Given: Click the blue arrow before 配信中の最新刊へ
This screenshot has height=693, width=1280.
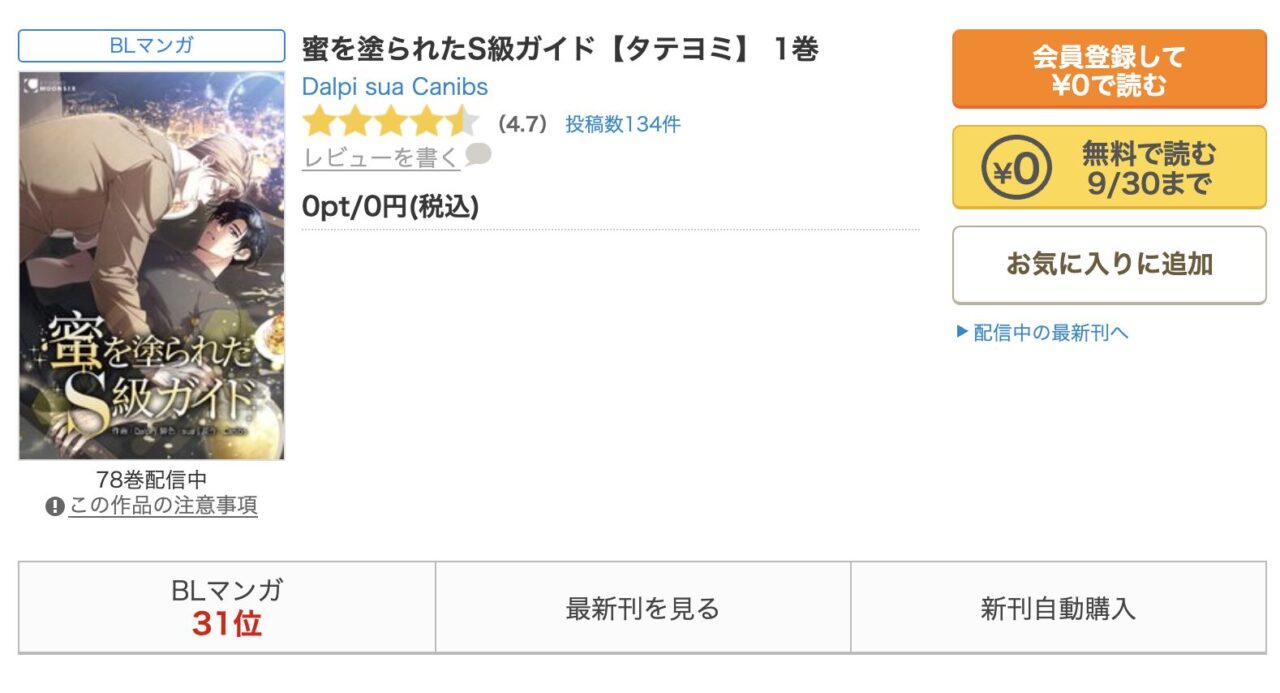Looking at the screenshot, I should [x=962, y=333].
